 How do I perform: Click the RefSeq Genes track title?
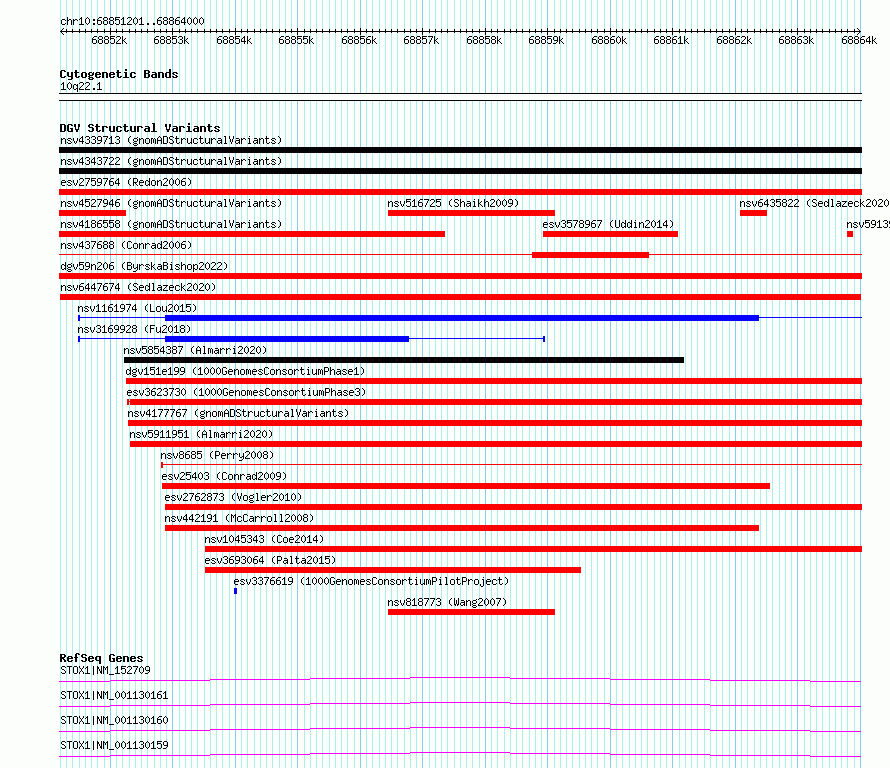pos(101,658)
